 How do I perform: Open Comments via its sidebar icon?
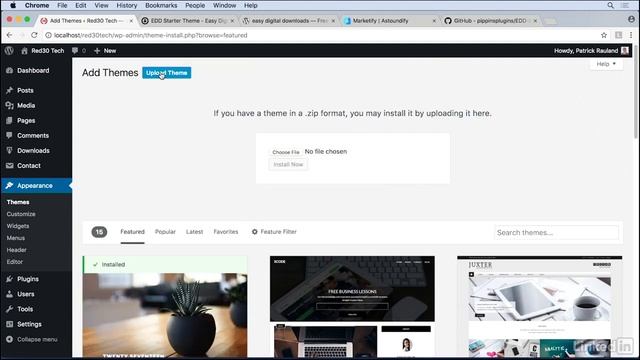click(x=9, y=136)
